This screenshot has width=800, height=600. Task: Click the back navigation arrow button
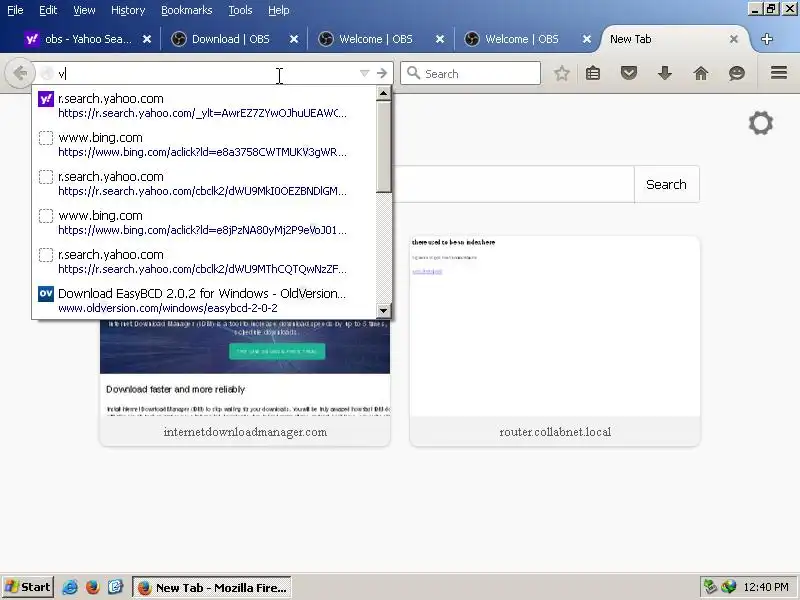point(20,73)
